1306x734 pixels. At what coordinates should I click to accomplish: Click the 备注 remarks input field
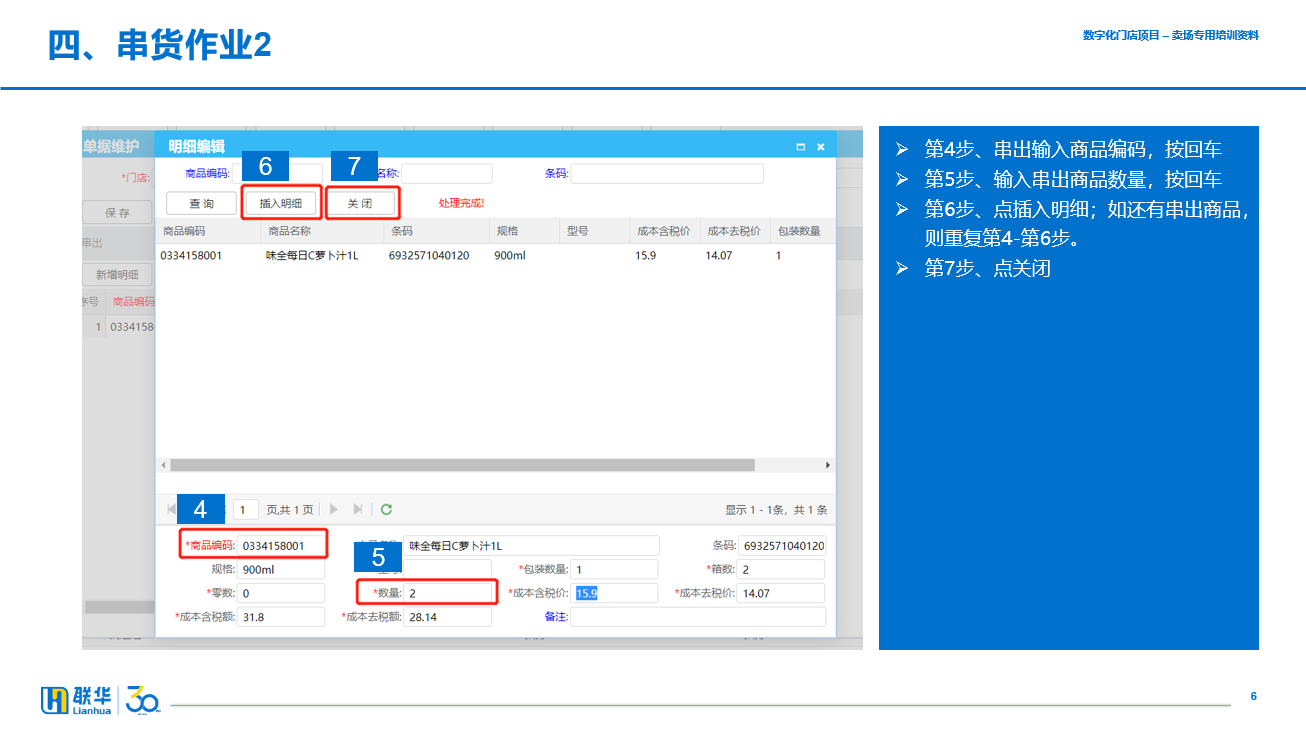(x=698, y=617)
